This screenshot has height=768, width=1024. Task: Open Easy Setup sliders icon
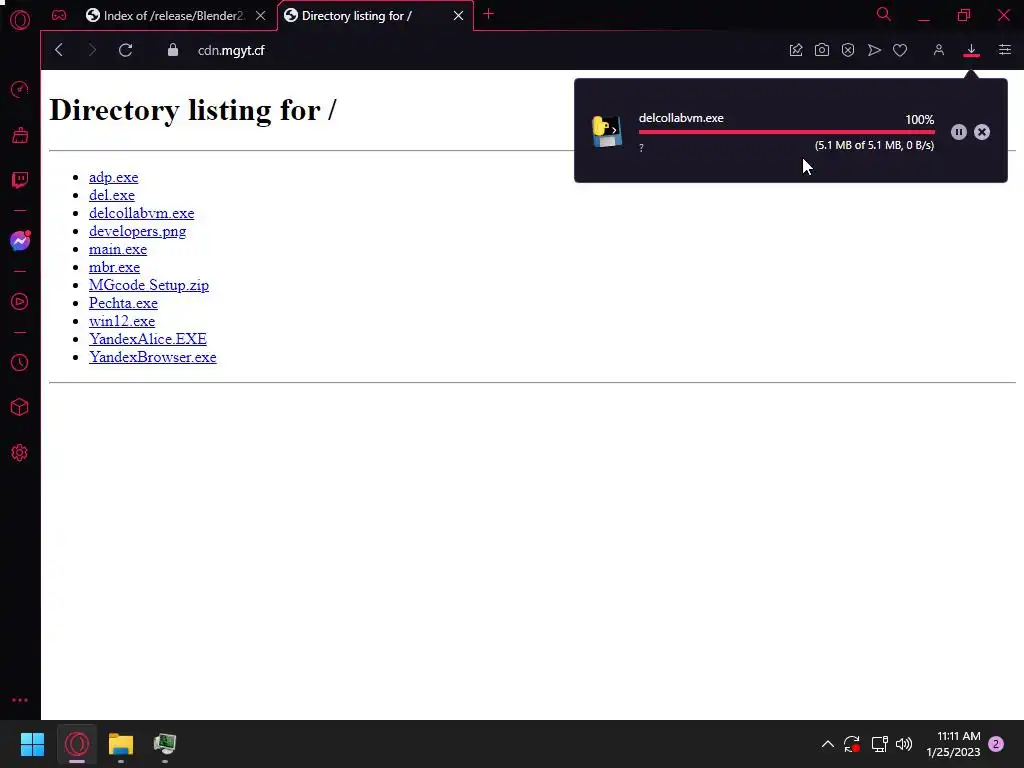point(1004,50)
